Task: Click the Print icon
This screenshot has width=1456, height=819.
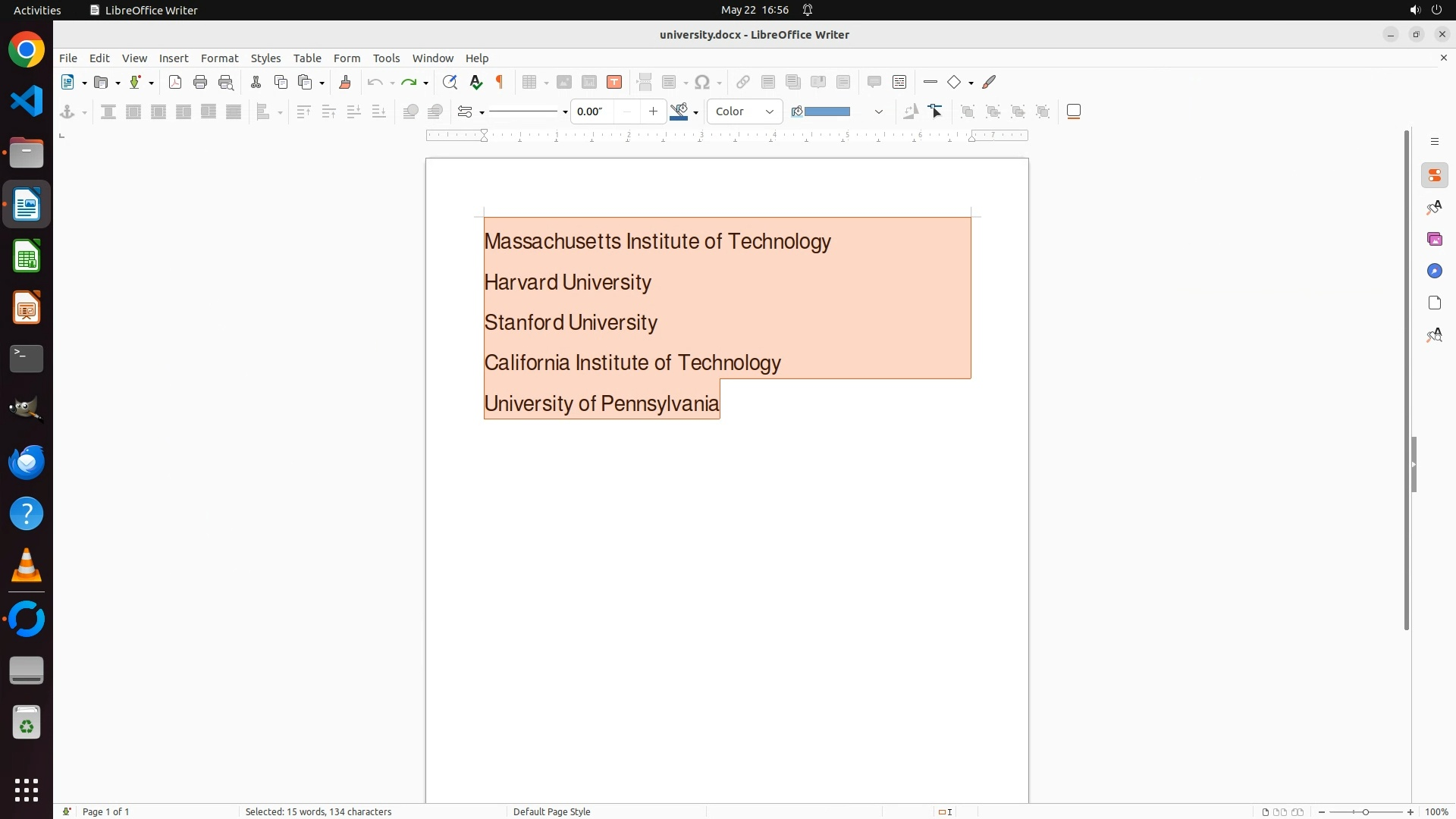Action: point(200,83)
